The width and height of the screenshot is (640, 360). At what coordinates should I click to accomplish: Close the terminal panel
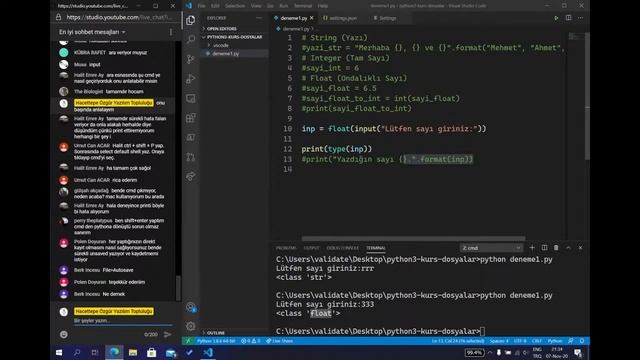pos(580,248)
